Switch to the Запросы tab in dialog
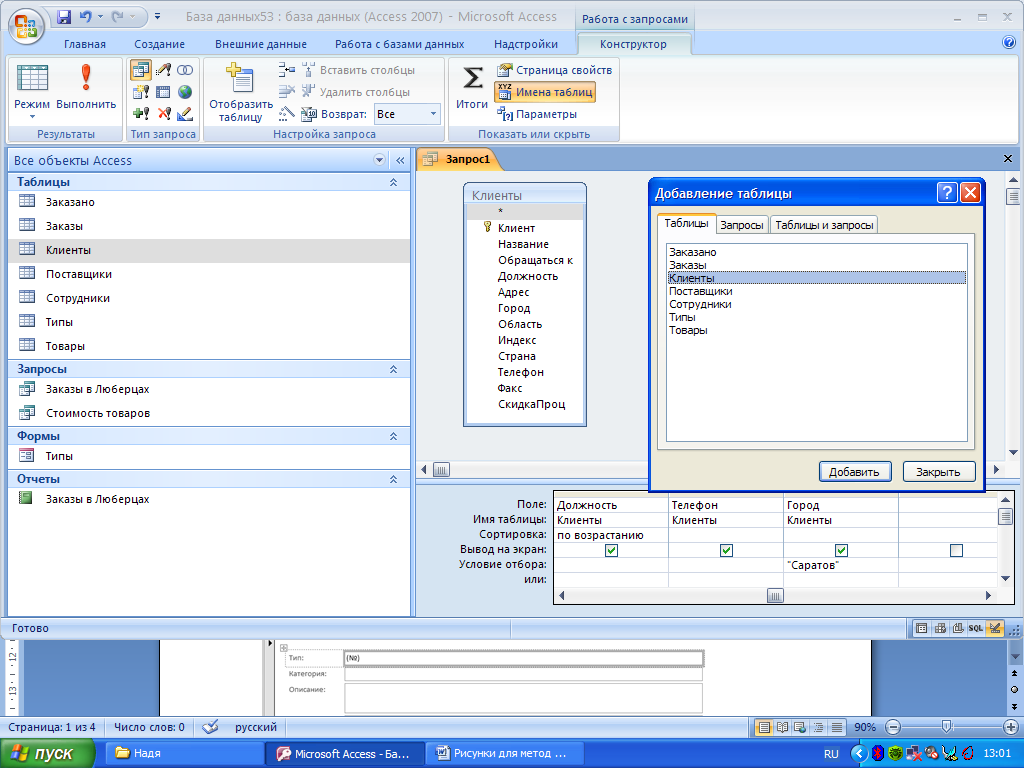Image resolution: width=1024 pixels, height=768 pixels. (741, 225)
